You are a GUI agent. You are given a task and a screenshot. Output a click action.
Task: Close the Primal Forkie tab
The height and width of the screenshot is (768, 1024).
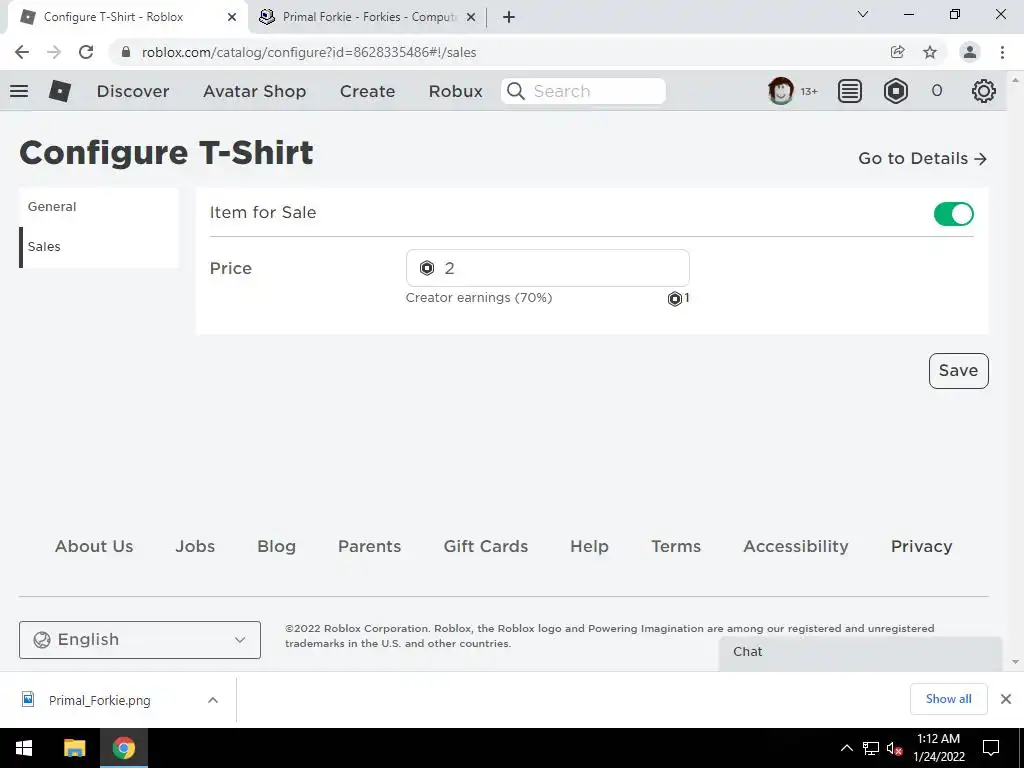[470, 17]
